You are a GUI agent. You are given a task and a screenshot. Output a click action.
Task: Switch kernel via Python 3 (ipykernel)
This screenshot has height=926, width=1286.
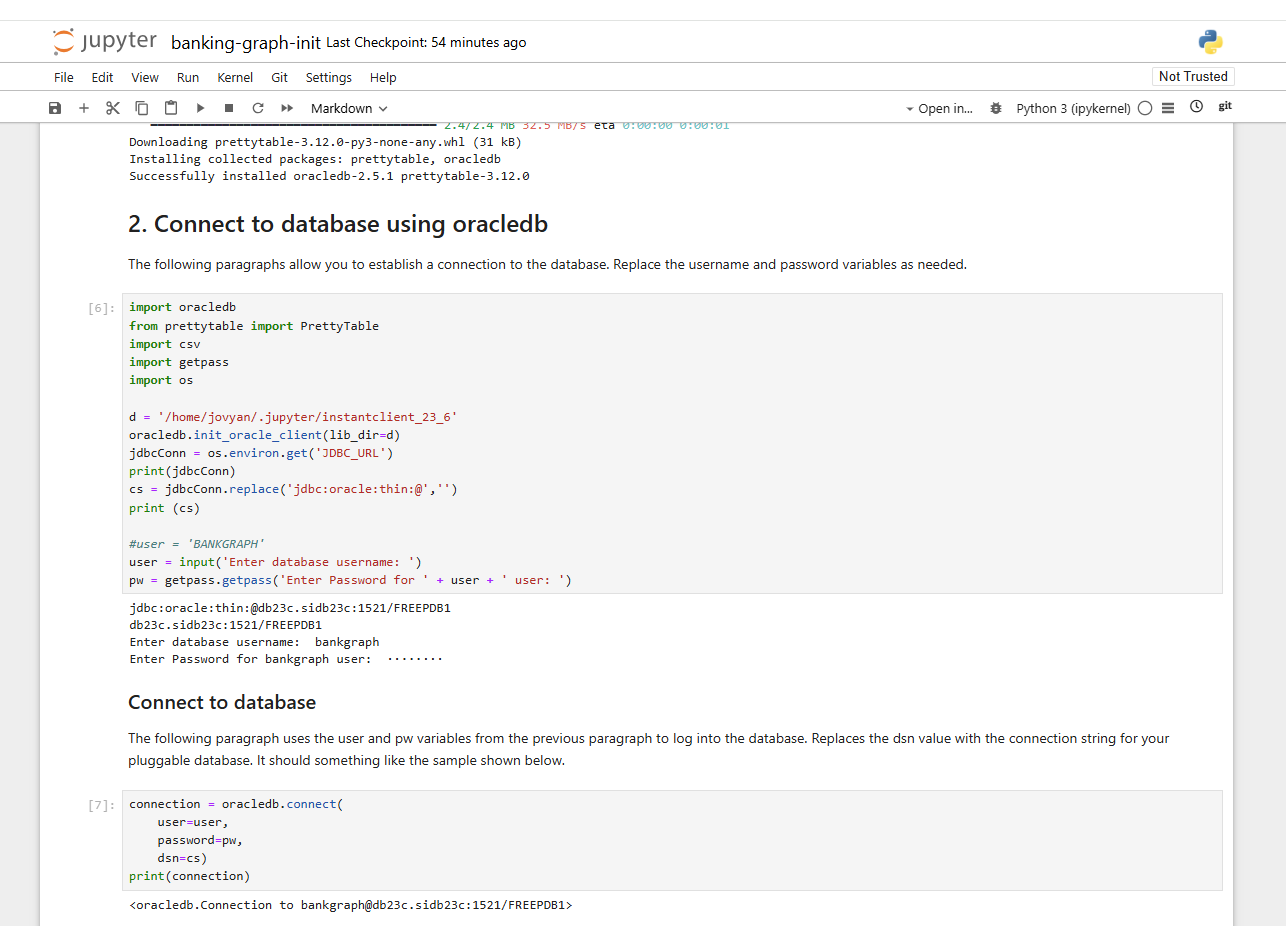pos(1073,108)
